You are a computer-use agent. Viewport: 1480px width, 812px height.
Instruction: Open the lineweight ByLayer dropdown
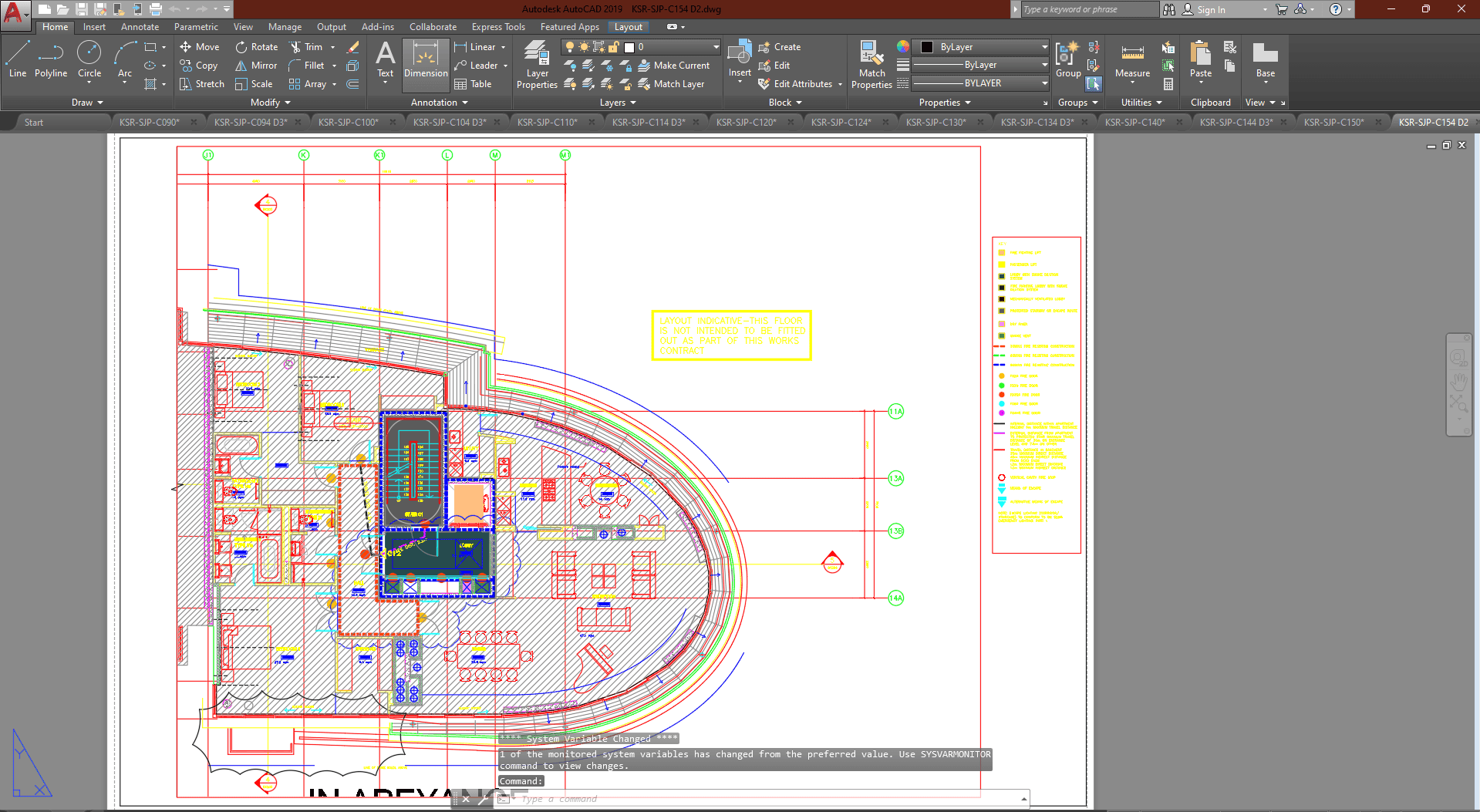point(979,65)
